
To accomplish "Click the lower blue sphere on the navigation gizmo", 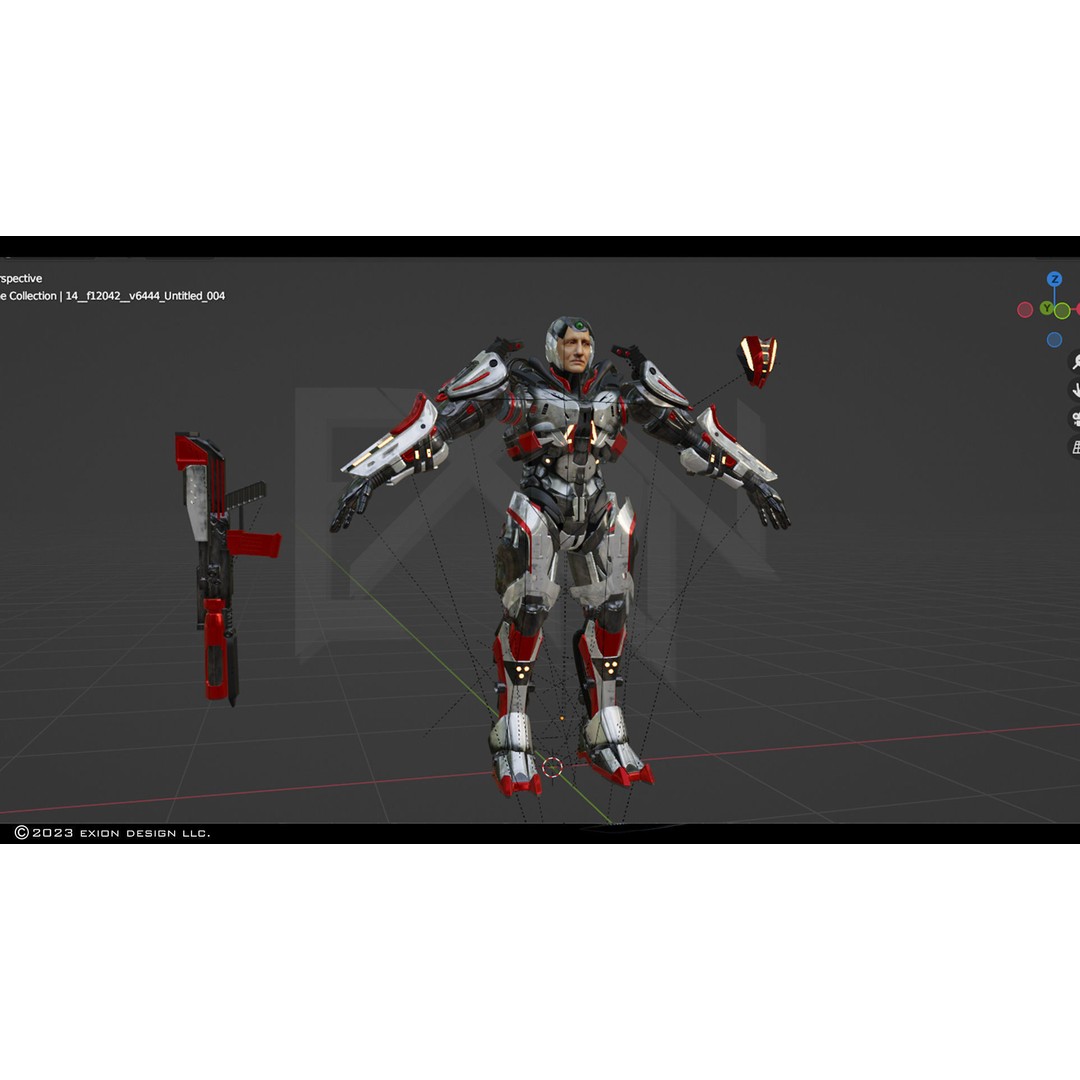I will (1054, 338).
